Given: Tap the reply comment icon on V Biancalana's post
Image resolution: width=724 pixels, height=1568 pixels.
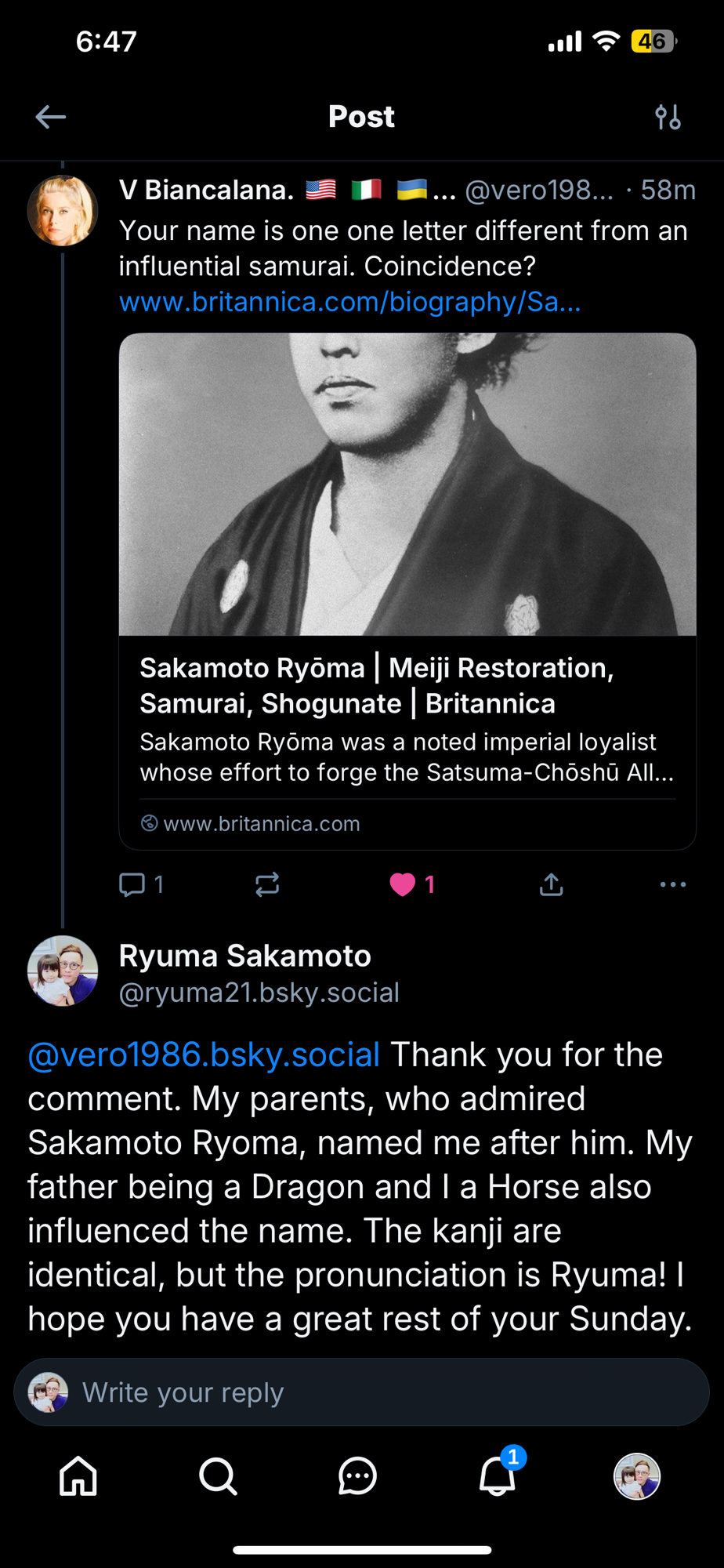Looking at the screenshot, I should click(x=132, y=884).
